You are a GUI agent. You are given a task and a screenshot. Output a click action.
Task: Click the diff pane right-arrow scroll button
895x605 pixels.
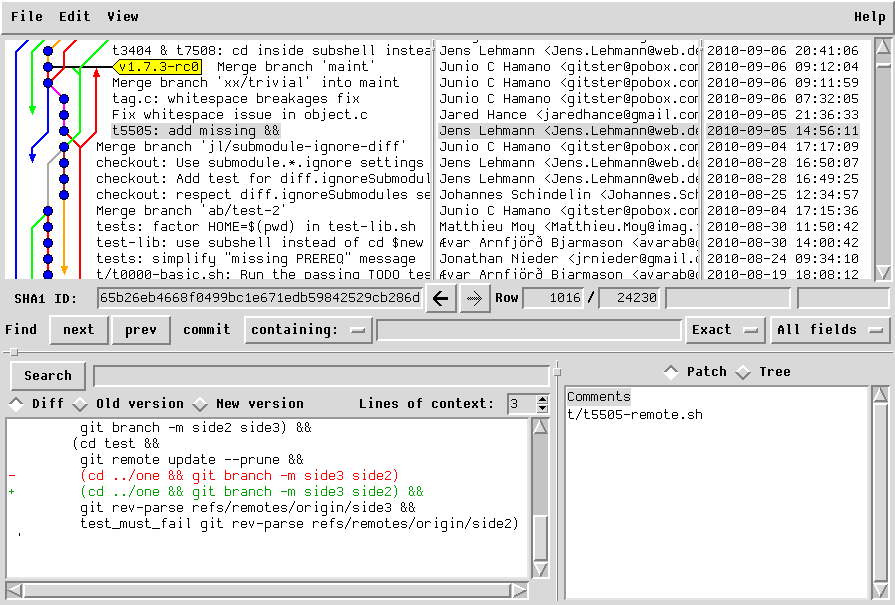pyautogui.click(x=519, y=590)
